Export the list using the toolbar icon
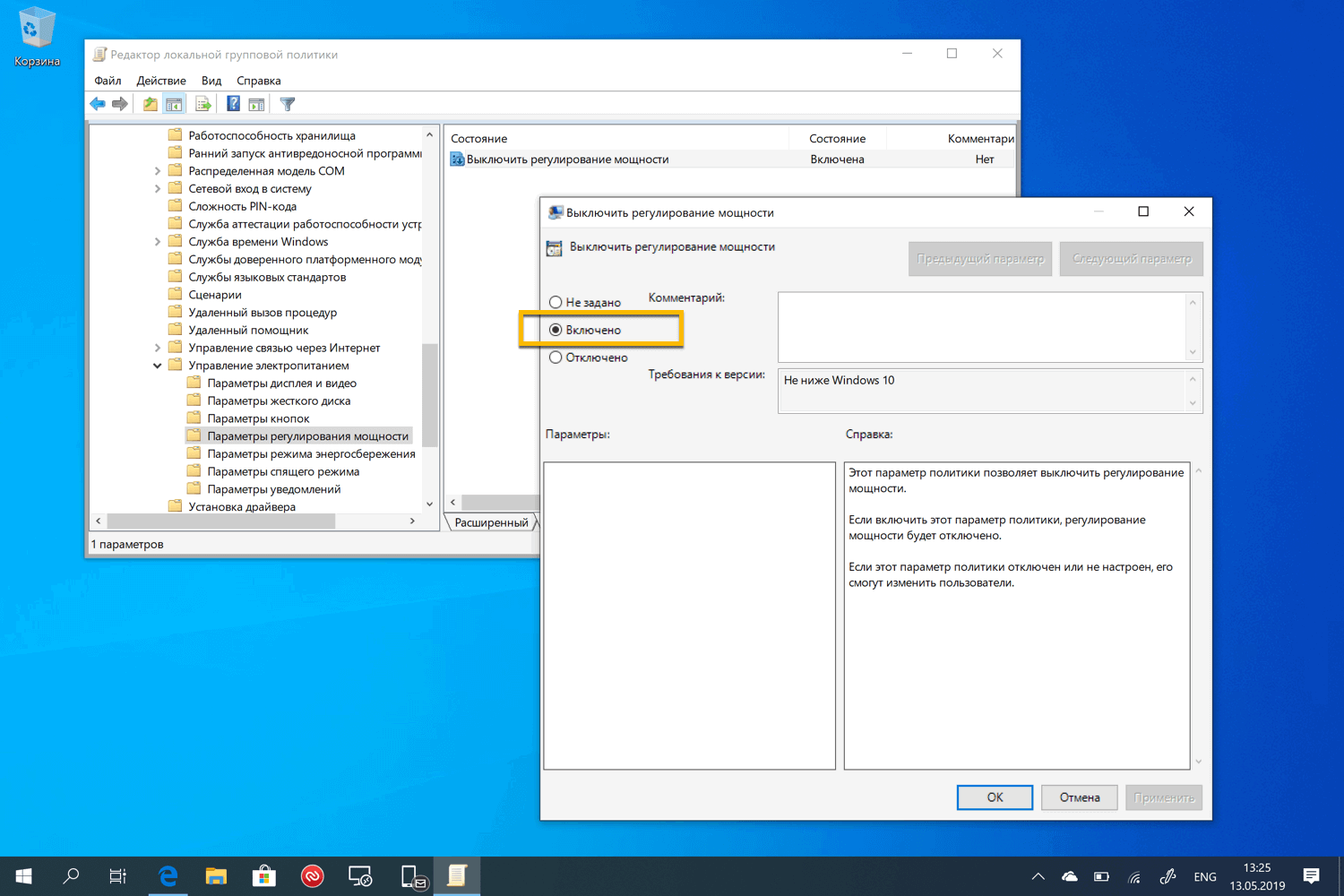 [x=203, y=104]
